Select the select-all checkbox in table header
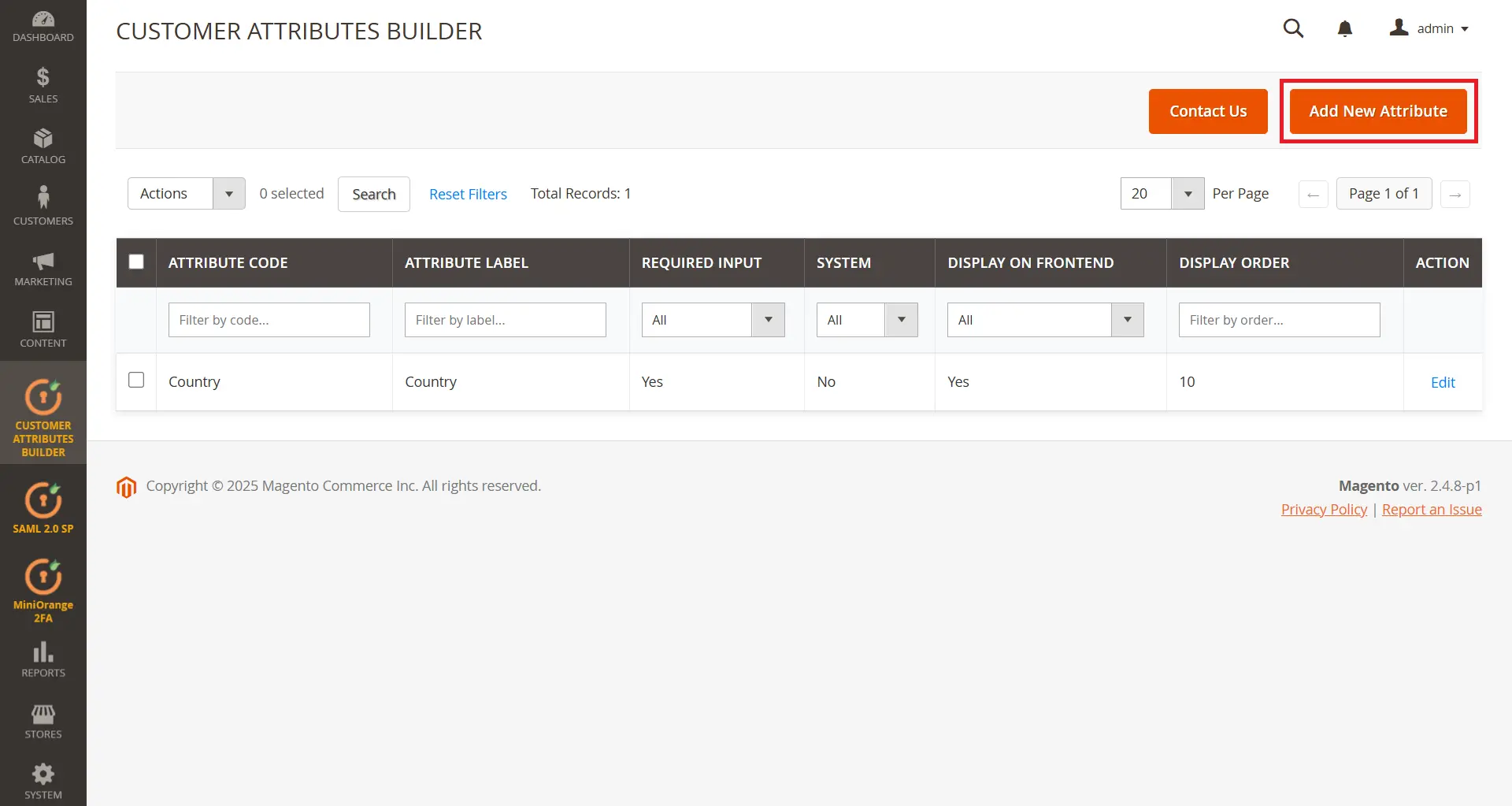The width and height of the screenshot is (1512, 806). 135,262
